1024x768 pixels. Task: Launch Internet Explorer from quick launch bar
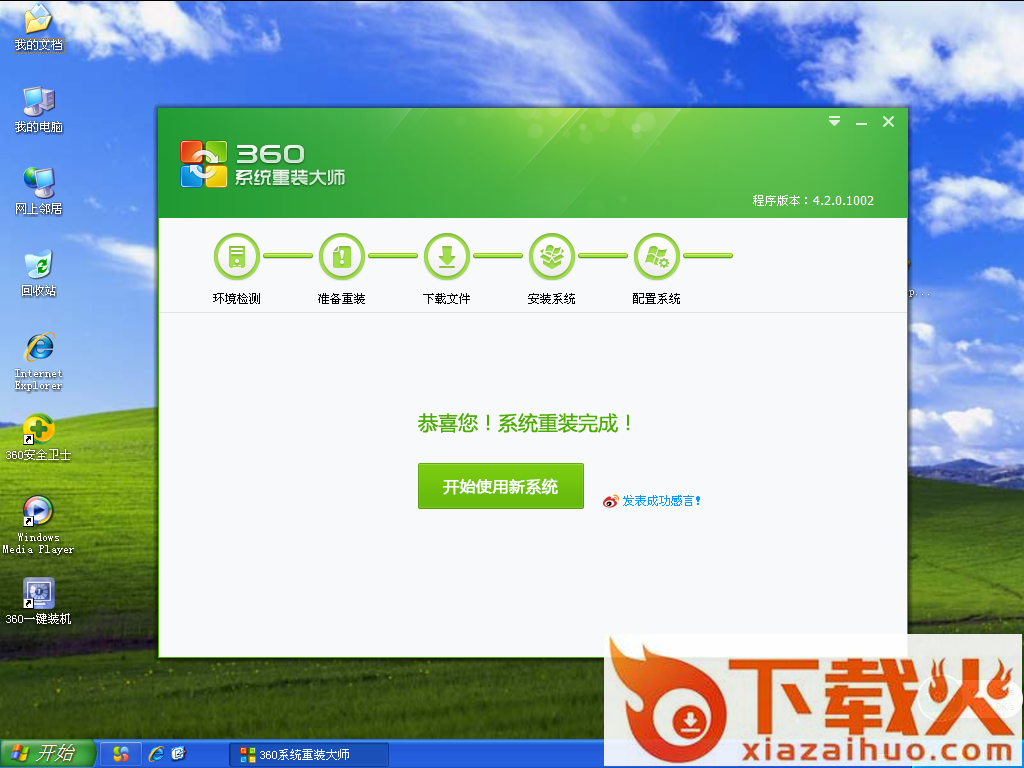point(155,754)
